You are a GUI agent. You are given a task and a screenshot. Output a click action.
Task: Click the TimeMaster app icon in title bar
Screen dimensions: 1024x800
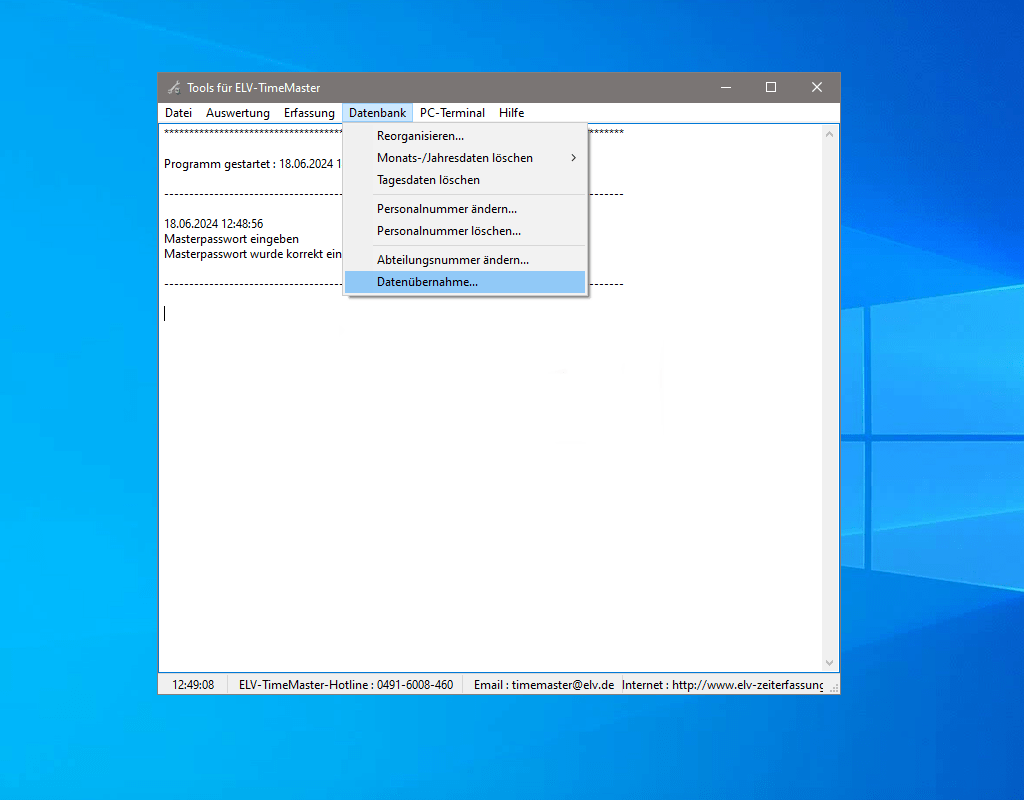(x=174, y=88)
